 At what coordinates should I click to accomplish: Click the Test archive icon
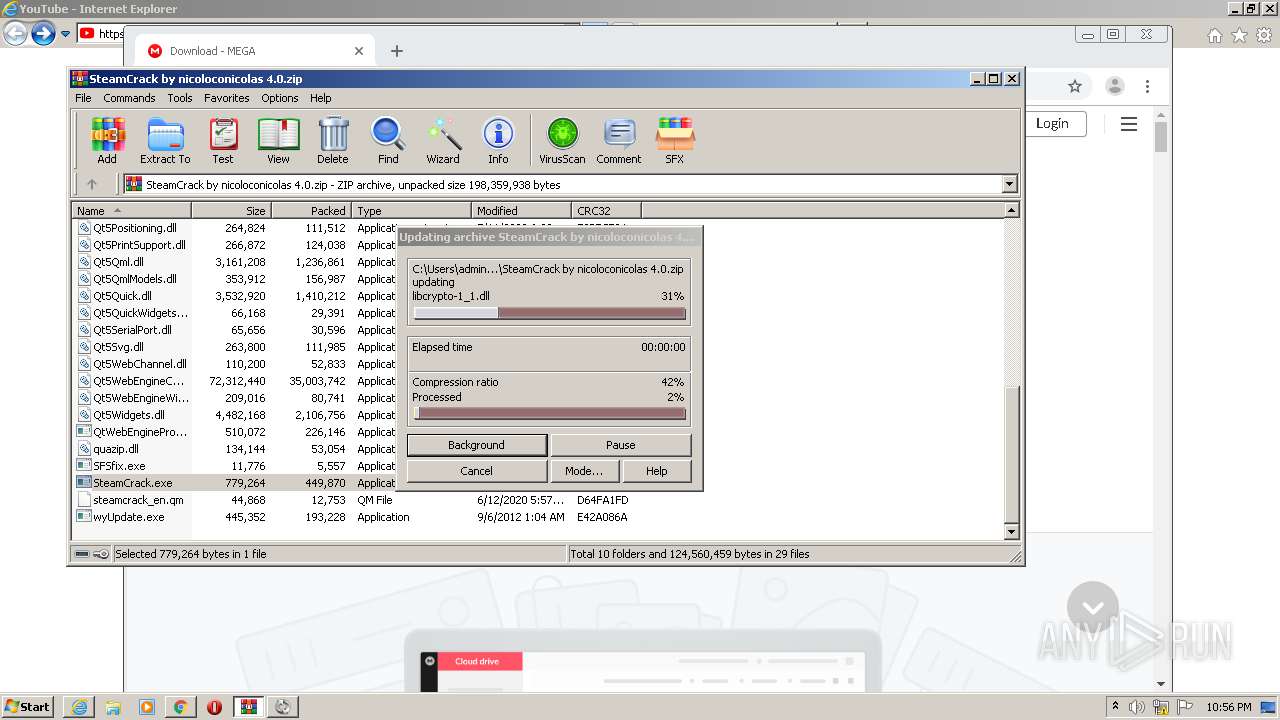click(223, 140)
